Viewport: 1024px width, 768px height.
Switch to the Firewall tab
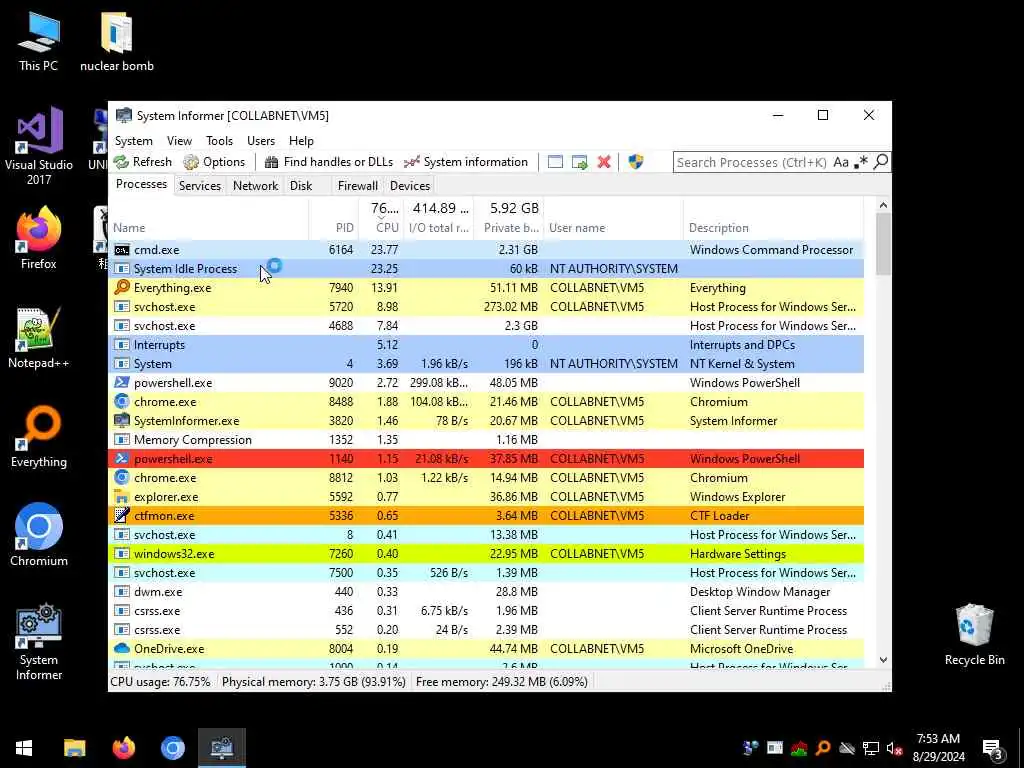tap(357, 185)
